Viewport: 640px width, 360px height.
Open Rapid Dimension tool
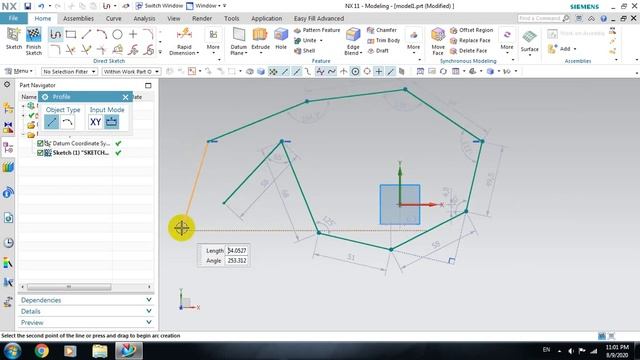pyautogui.click(x=184, y=41)
